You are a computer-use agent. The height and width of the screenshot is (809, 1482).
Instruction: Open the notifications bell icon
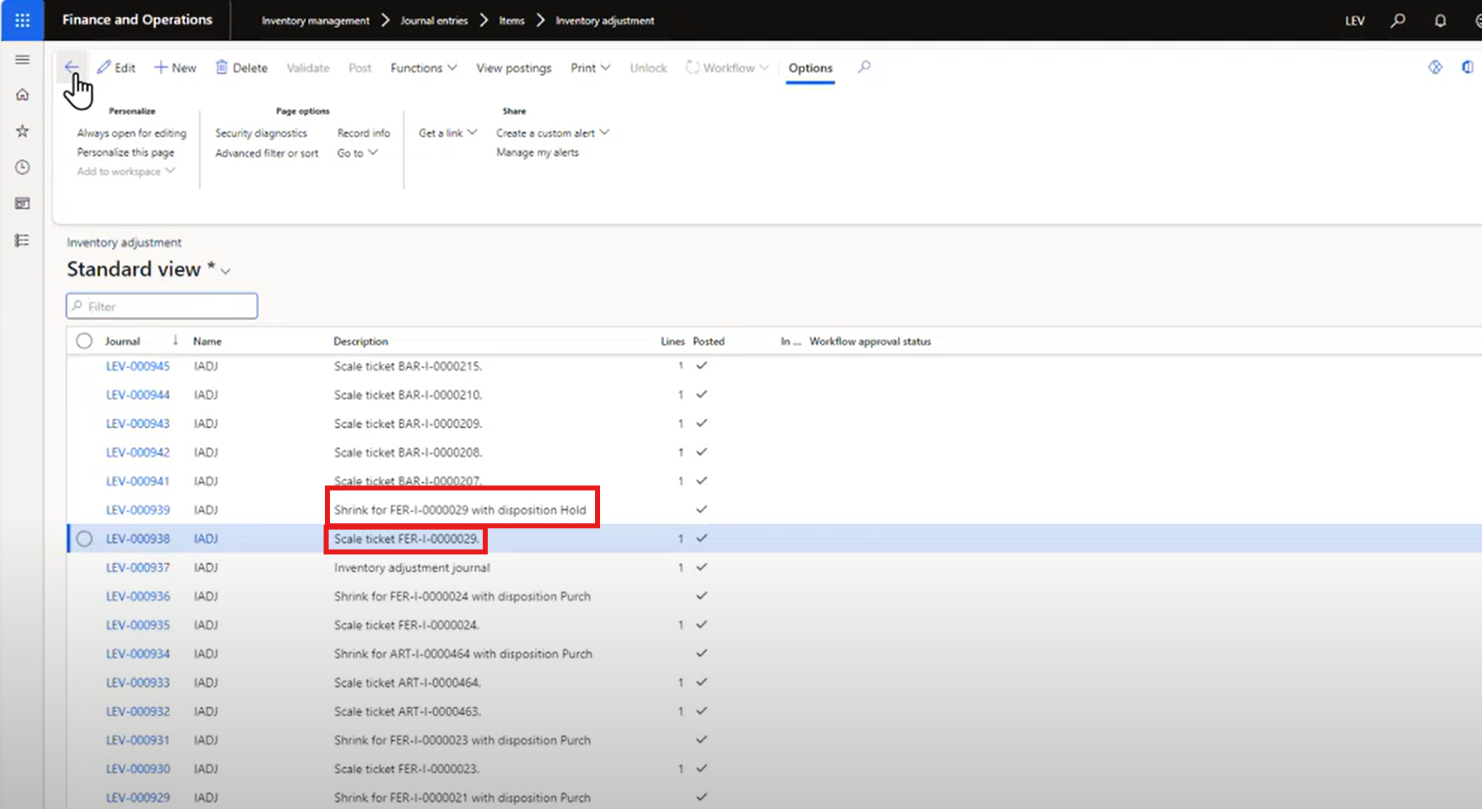(x=1440, y=20)
